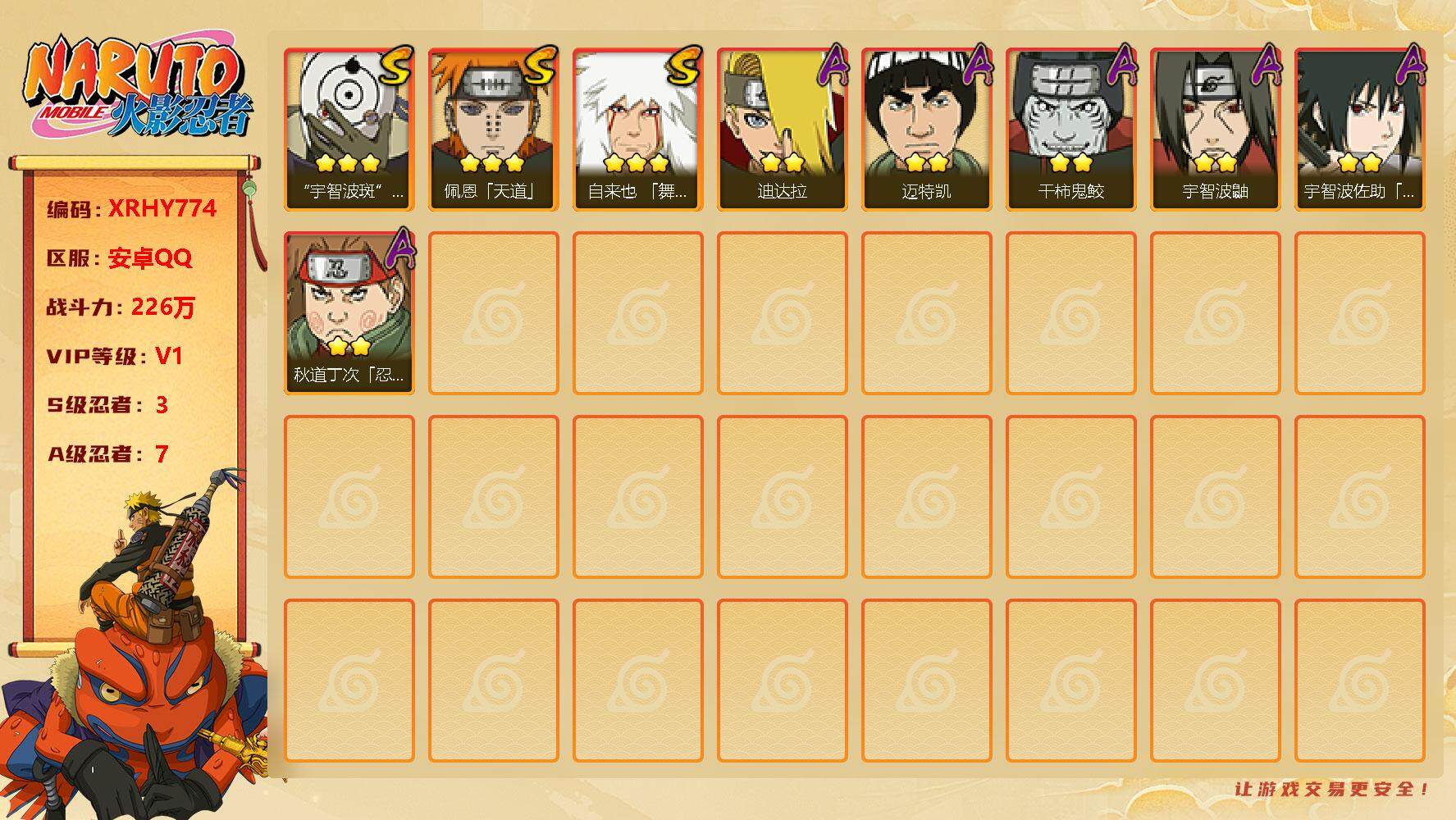
Task: Click the 战斗力 226万 text
Action: 121,307
